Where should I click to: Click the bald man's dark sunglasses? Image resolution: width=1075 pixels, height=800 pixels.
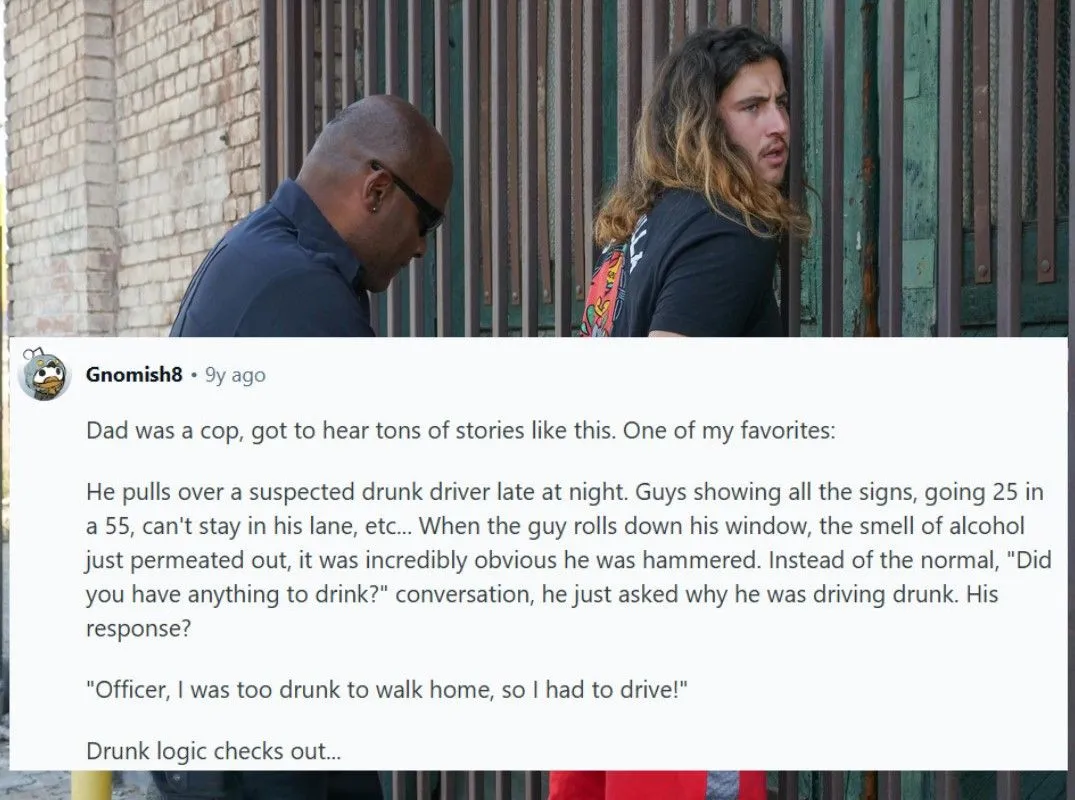coord(413,199)
